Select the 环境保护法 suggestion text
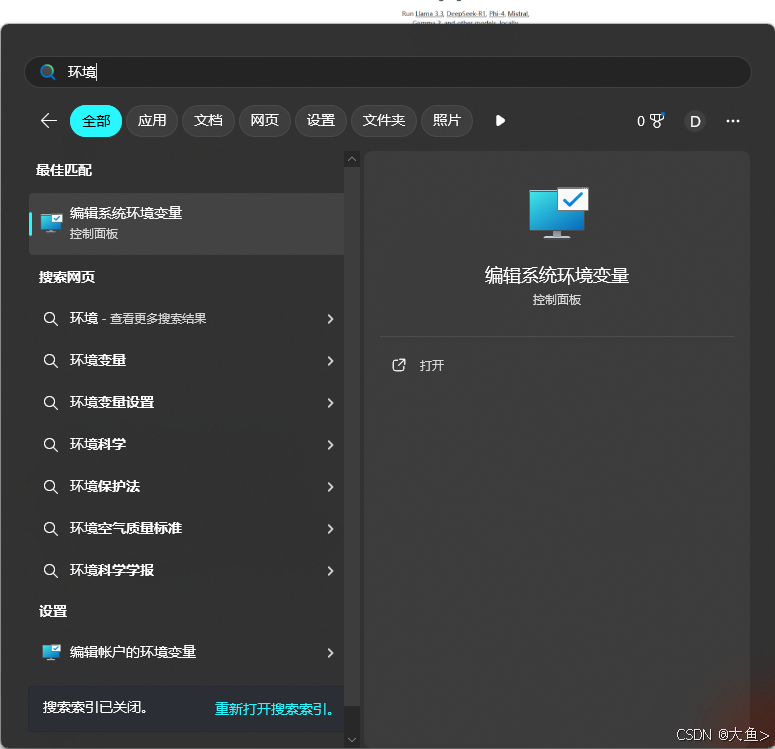This screenshot has width=775, height=749. 105,486
